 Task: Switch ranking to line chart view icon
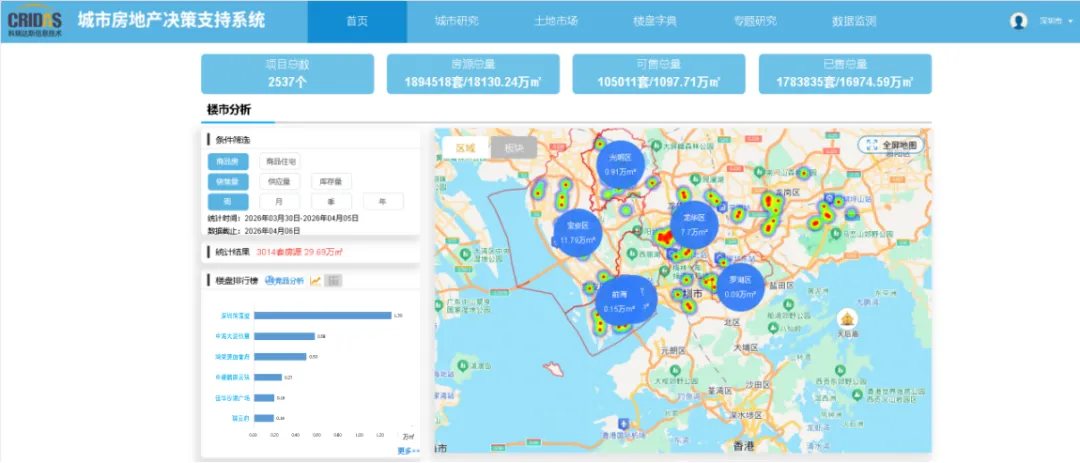[x=315, y=280]
